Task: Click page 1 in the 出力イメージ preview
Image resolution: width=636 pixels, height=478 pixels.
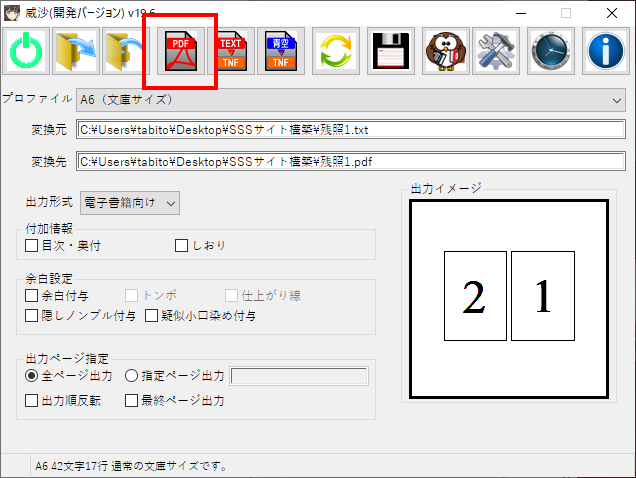Action: [543, 296]
